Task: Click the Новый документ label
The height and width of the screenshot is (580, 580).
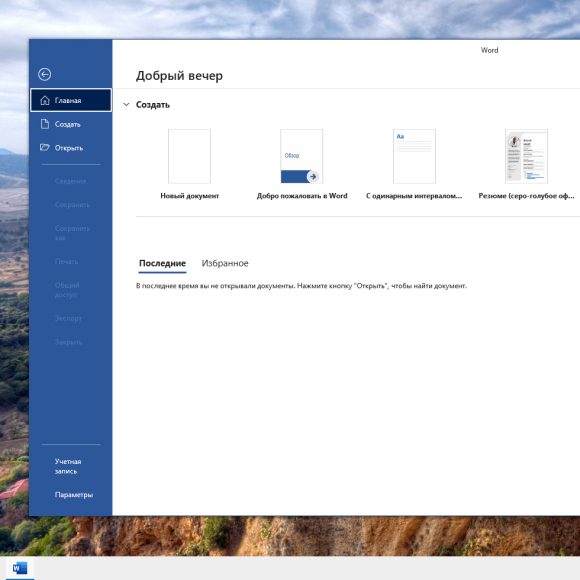Action: (190, 196)
